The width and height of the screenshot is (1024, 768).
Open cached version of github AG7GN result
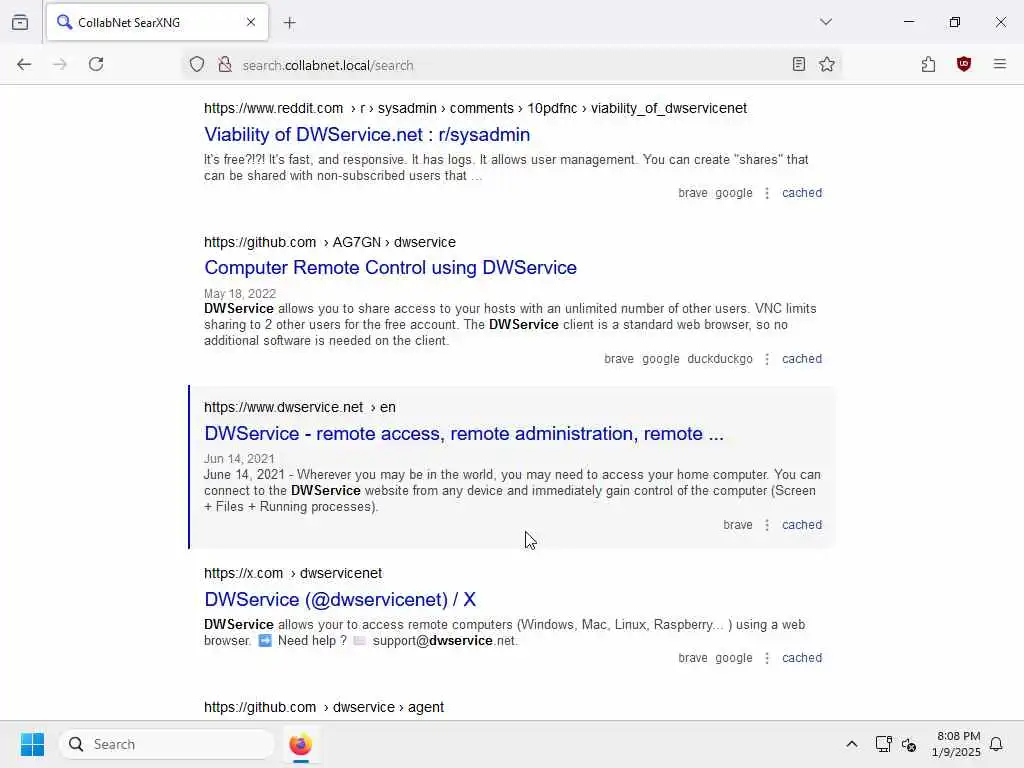tap(802, 359)
